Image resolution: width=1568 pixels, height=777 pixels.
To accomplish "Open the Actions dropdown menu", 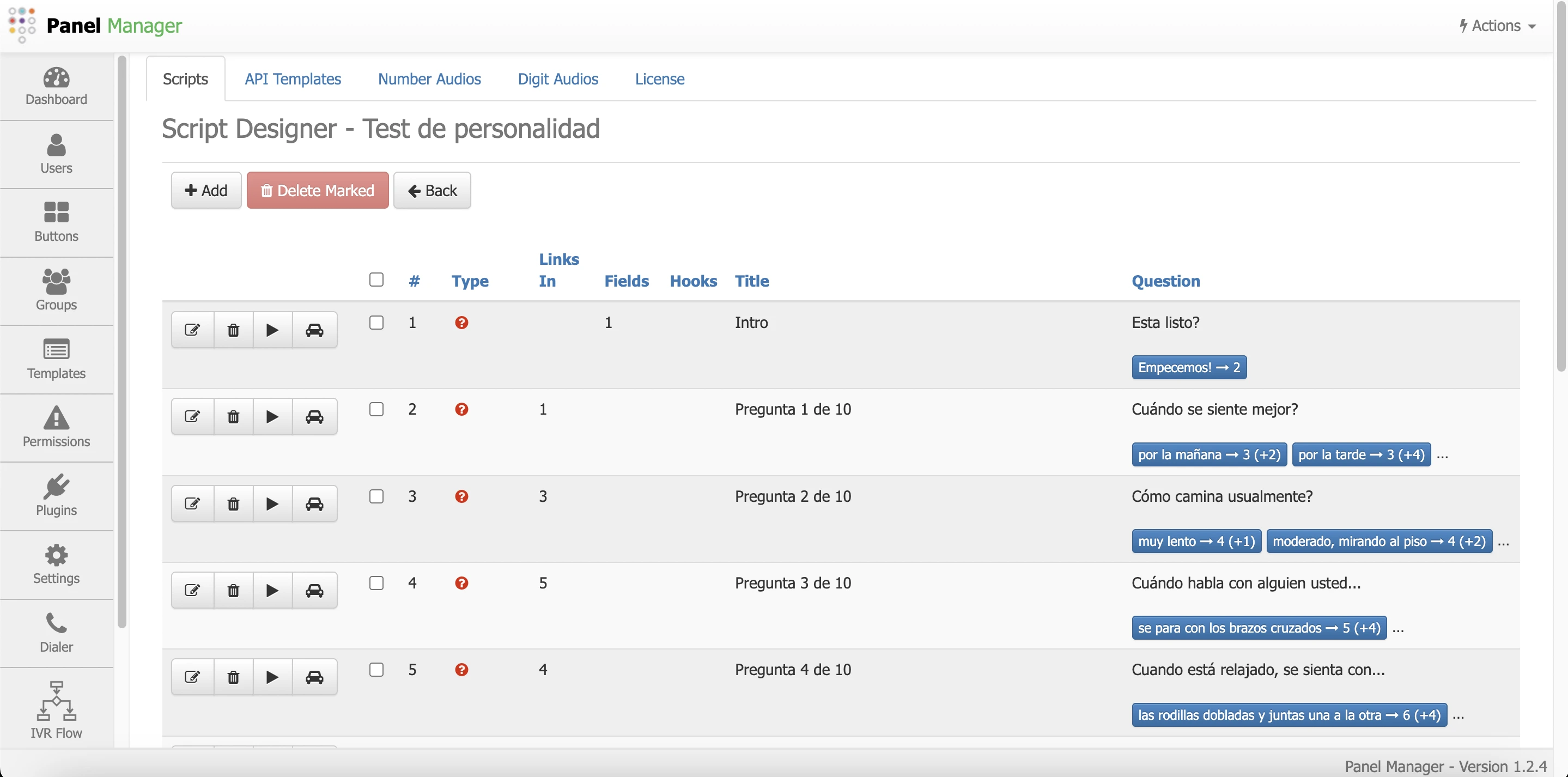I will coord(1496,26).
